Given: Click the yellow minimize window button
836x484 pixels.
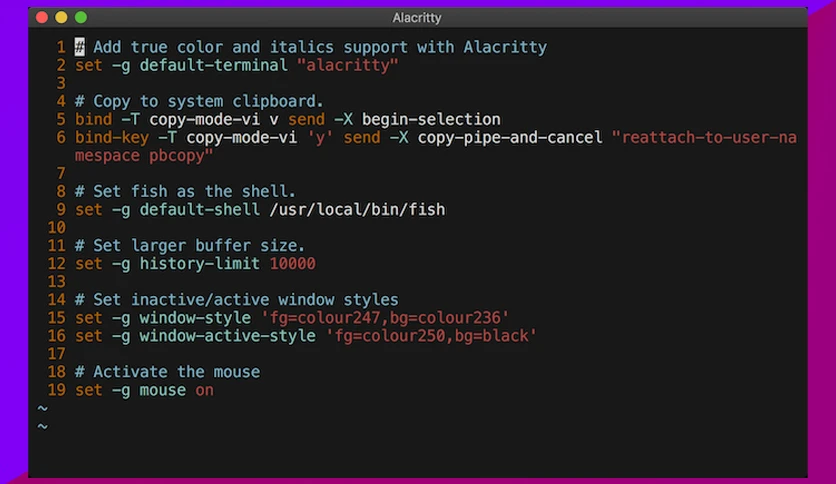Looking at the screenshot, I should (x=61, y=18).
